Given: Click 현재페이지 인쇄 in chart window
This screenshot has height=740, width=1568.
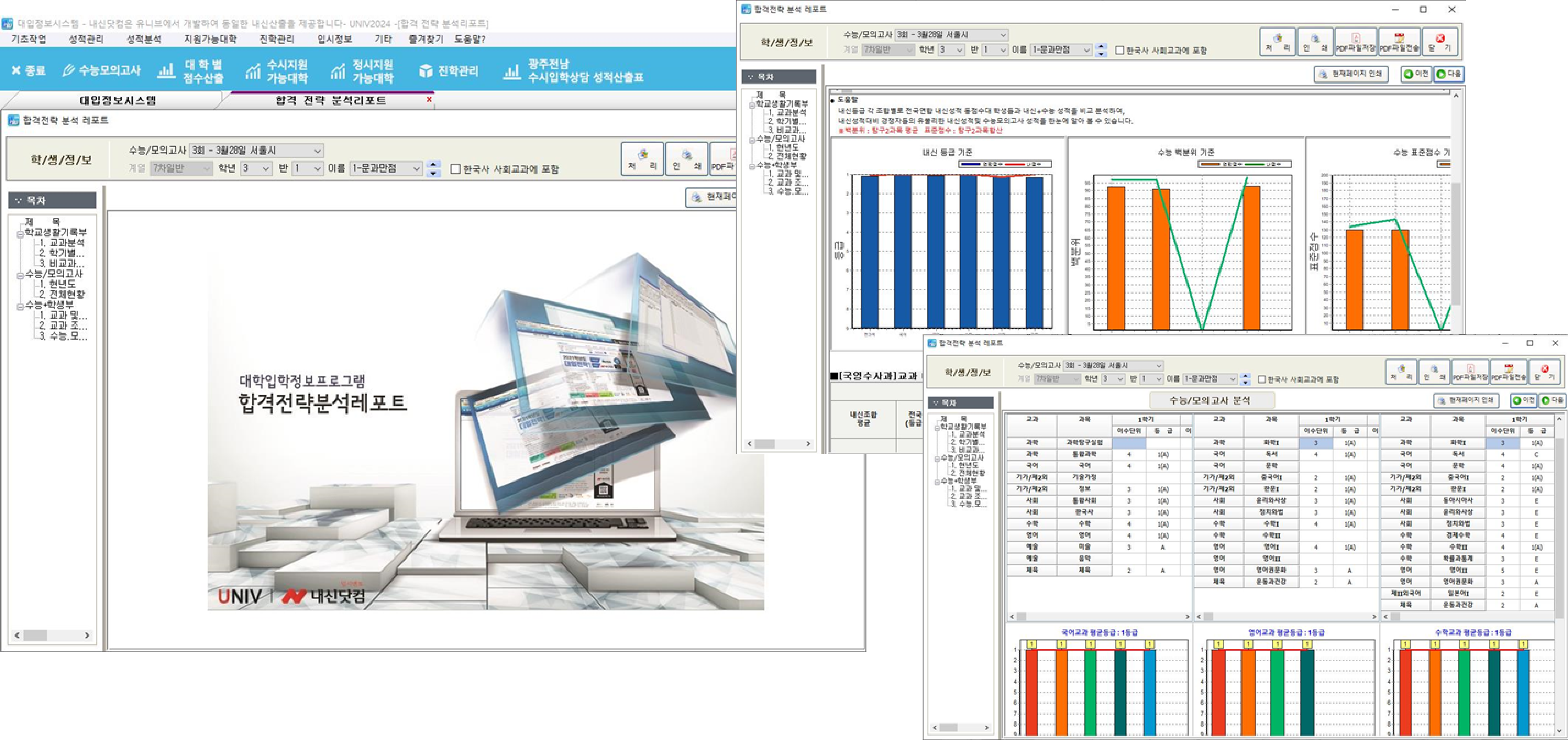Looking at the screenshot, I should pos(1351,74).
